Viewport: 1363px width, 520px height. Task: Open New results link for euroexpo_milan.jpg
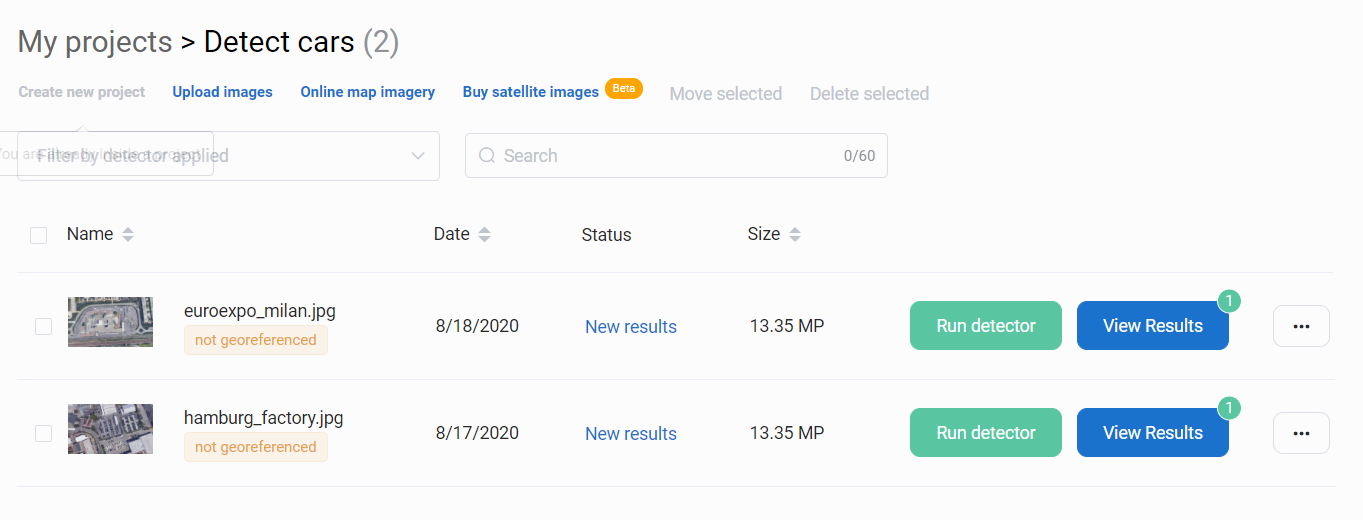(x=630, y=327)
